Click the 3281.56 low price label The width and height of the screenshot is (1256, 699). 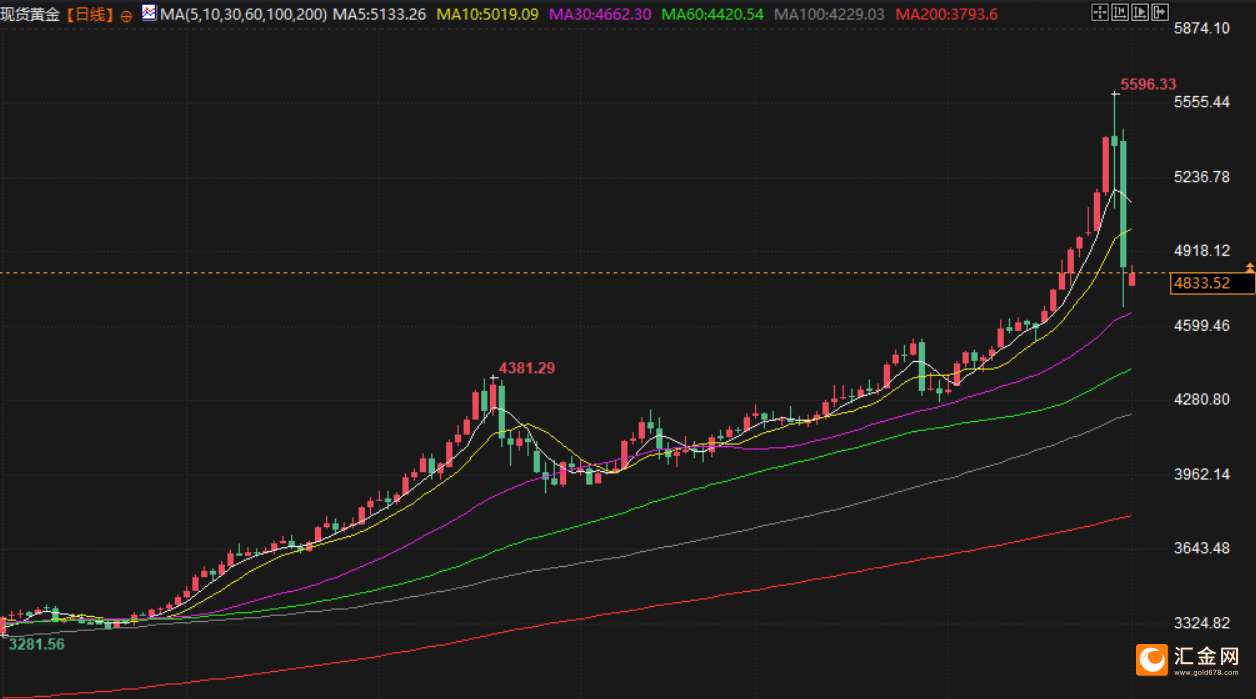pyautogui.click(x=37, y=644)
